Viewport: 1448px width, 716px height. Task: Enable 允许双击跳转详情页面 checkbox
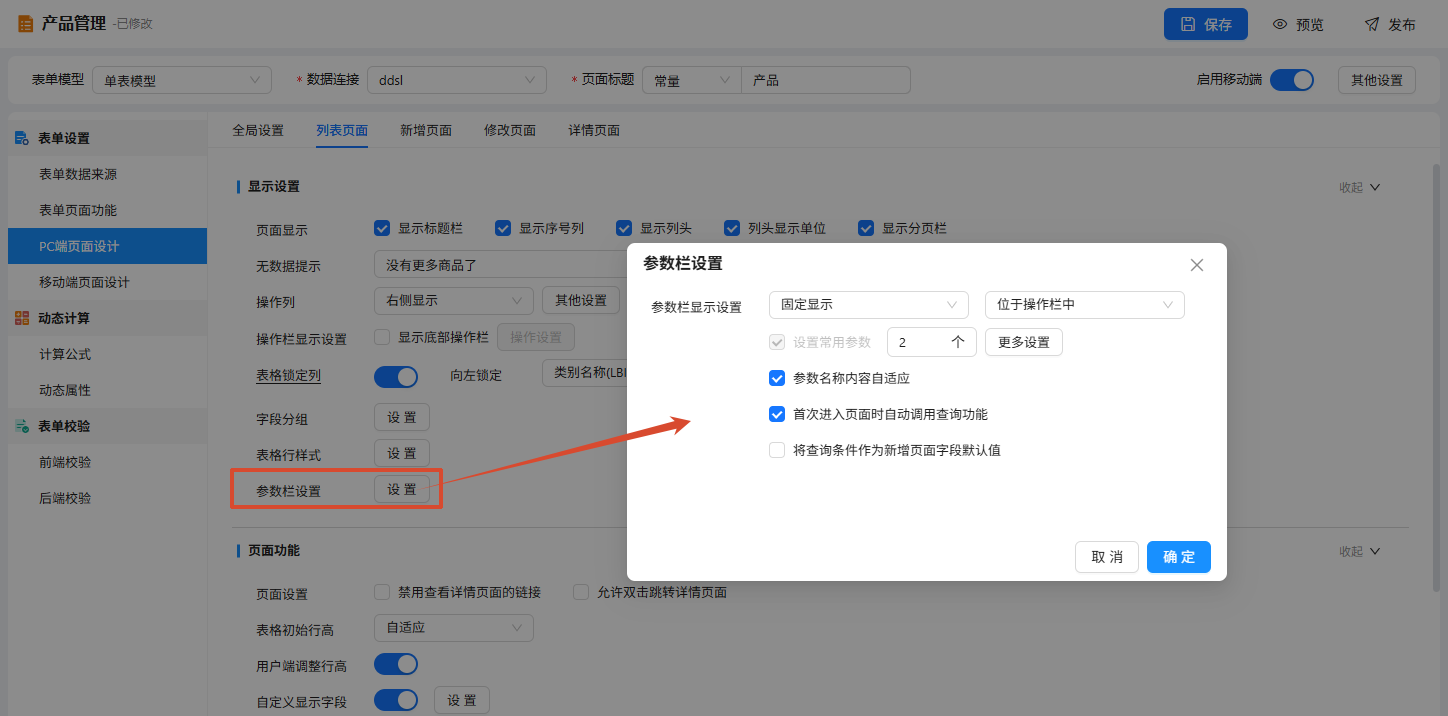point(581,592)
